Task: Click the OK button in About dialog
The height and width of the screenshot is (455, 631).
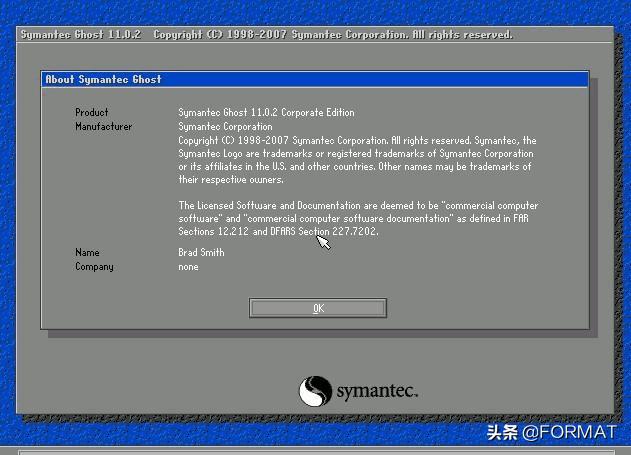Action: [318, 308]
